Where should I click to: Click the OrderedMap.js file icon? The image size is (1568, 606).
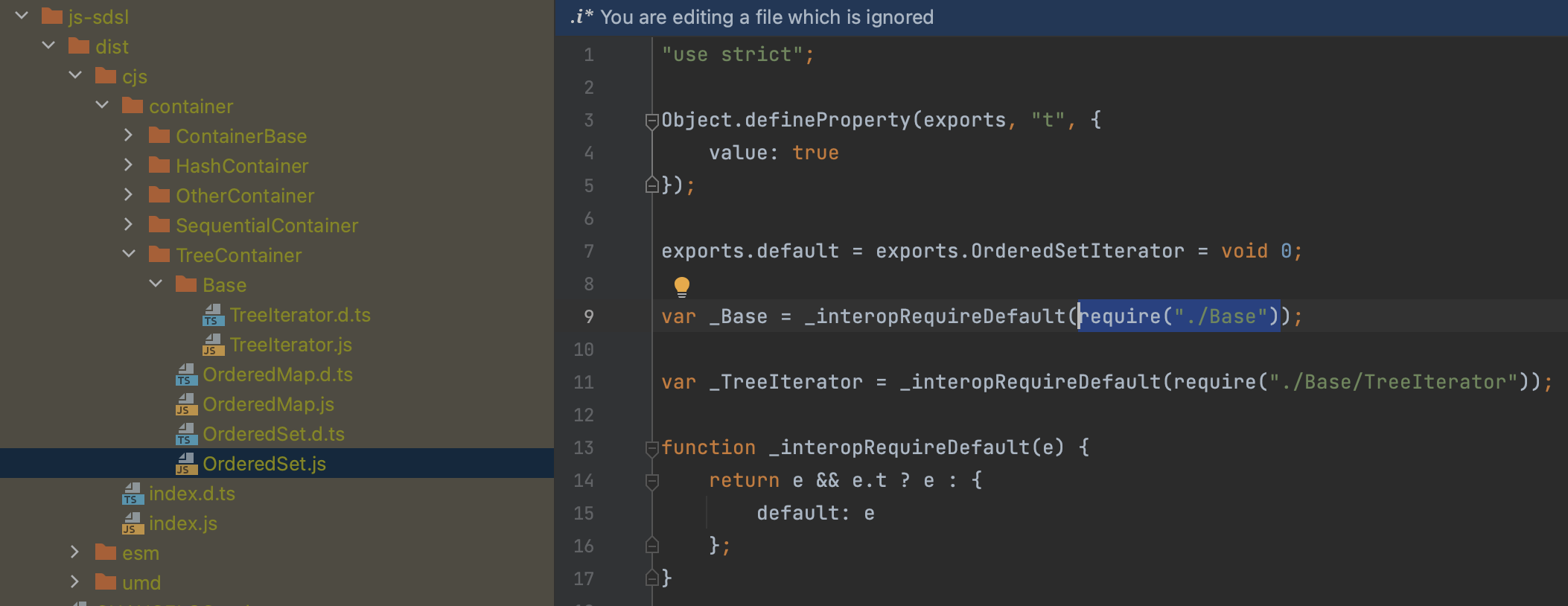[x=186, y=404]
